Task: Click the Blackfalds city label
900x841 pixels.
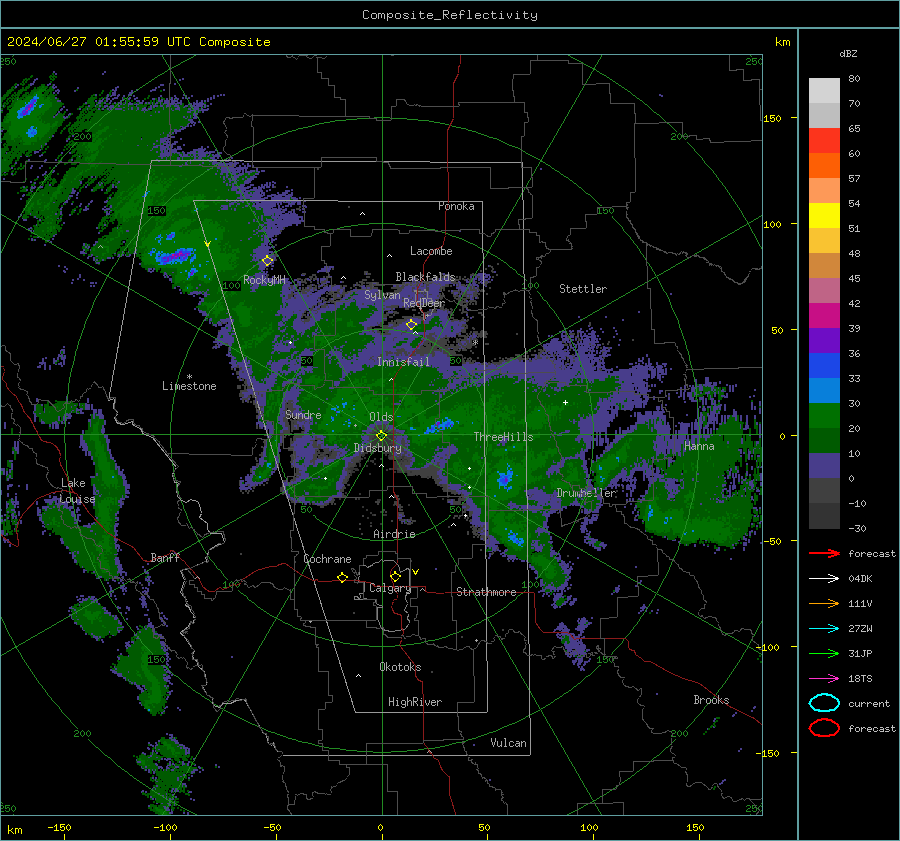Action: (x=425, y=277)
